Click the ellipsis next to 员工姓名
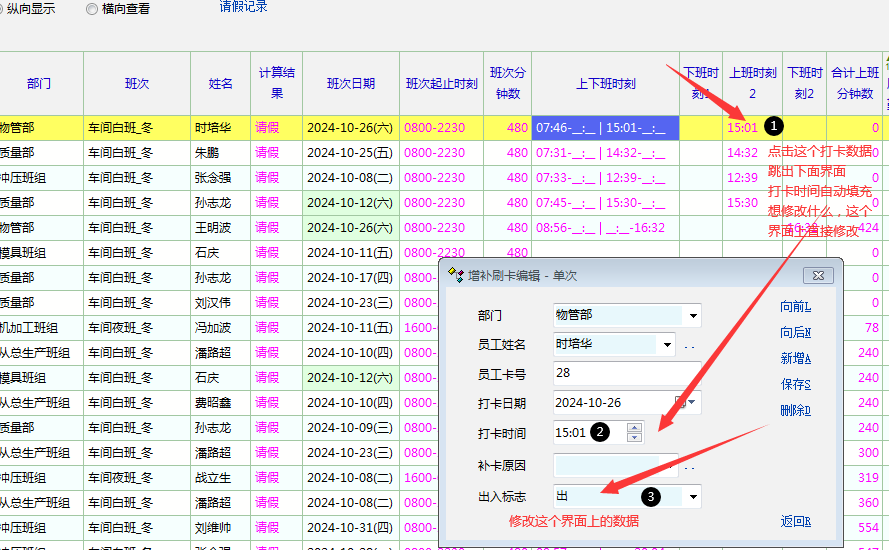 pyautogui.click(x=689, y=346)
